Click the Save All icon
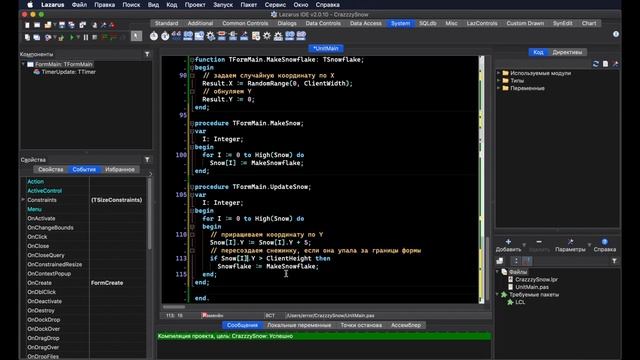This screenshot has width=640, height=360. click(71, 25)
